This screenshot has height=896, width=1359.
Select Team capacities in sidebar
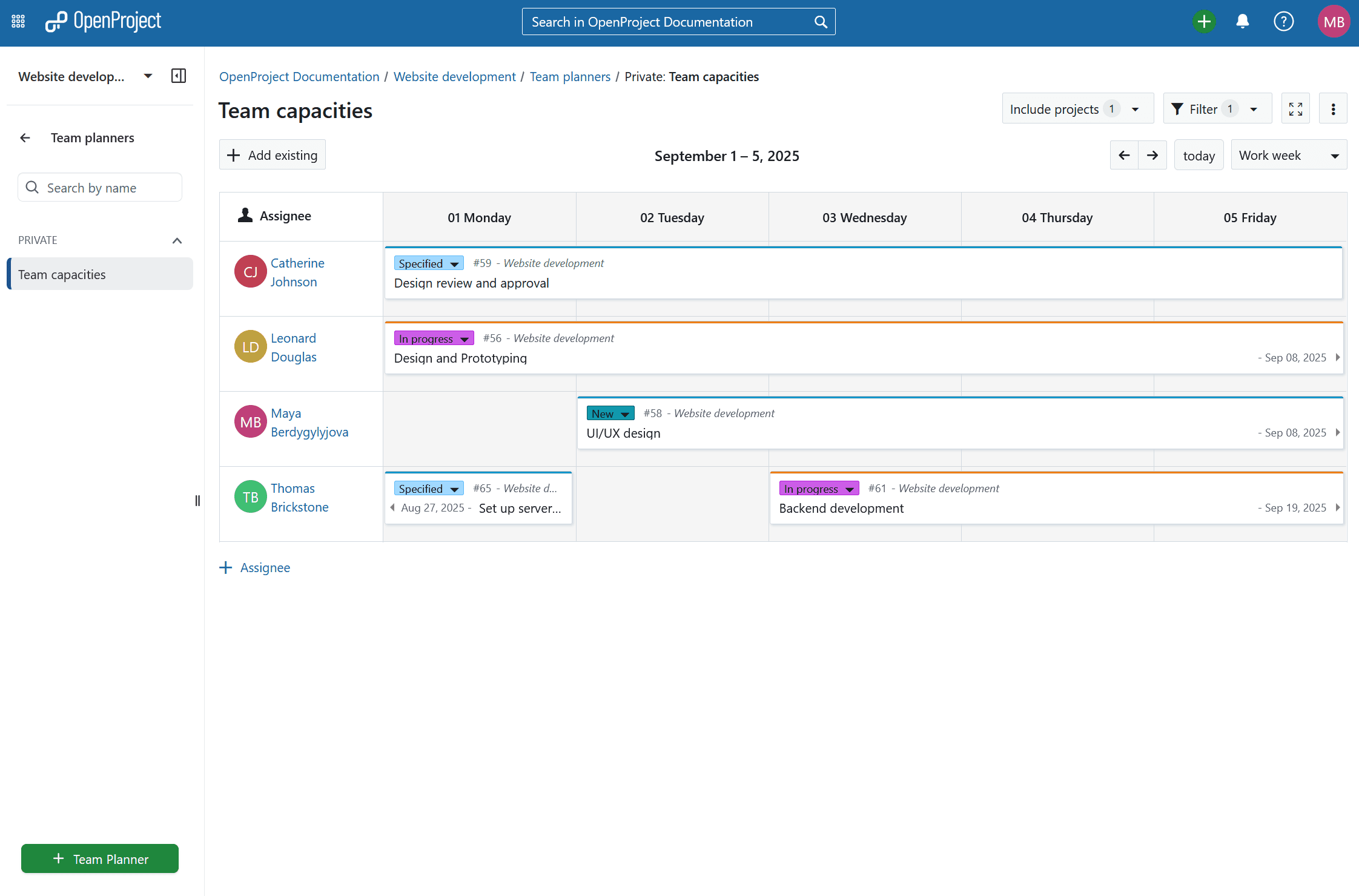click(100, 274)
